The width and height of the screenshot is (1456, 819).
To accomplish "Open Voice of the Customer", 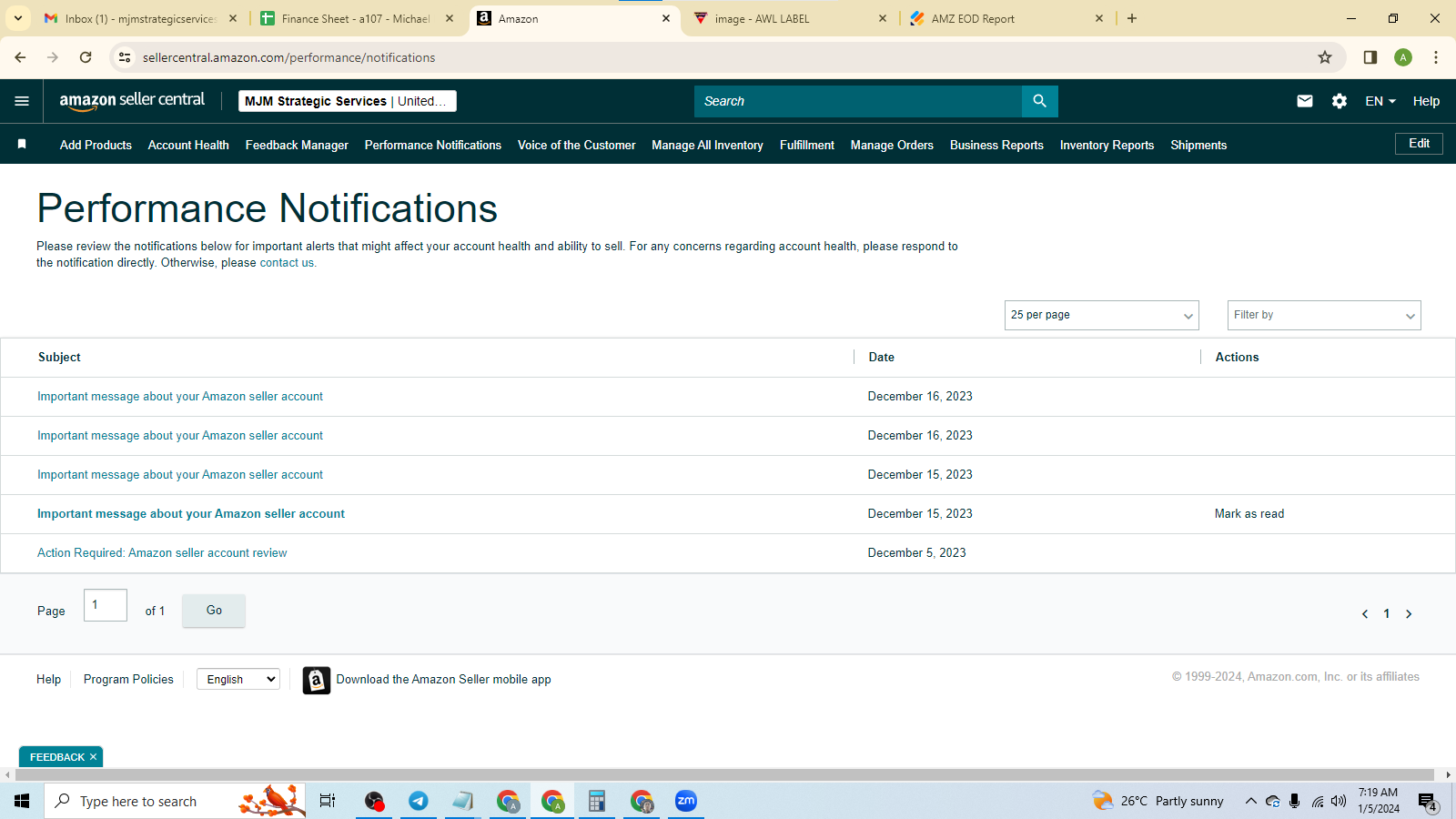I will pos(576,145).
